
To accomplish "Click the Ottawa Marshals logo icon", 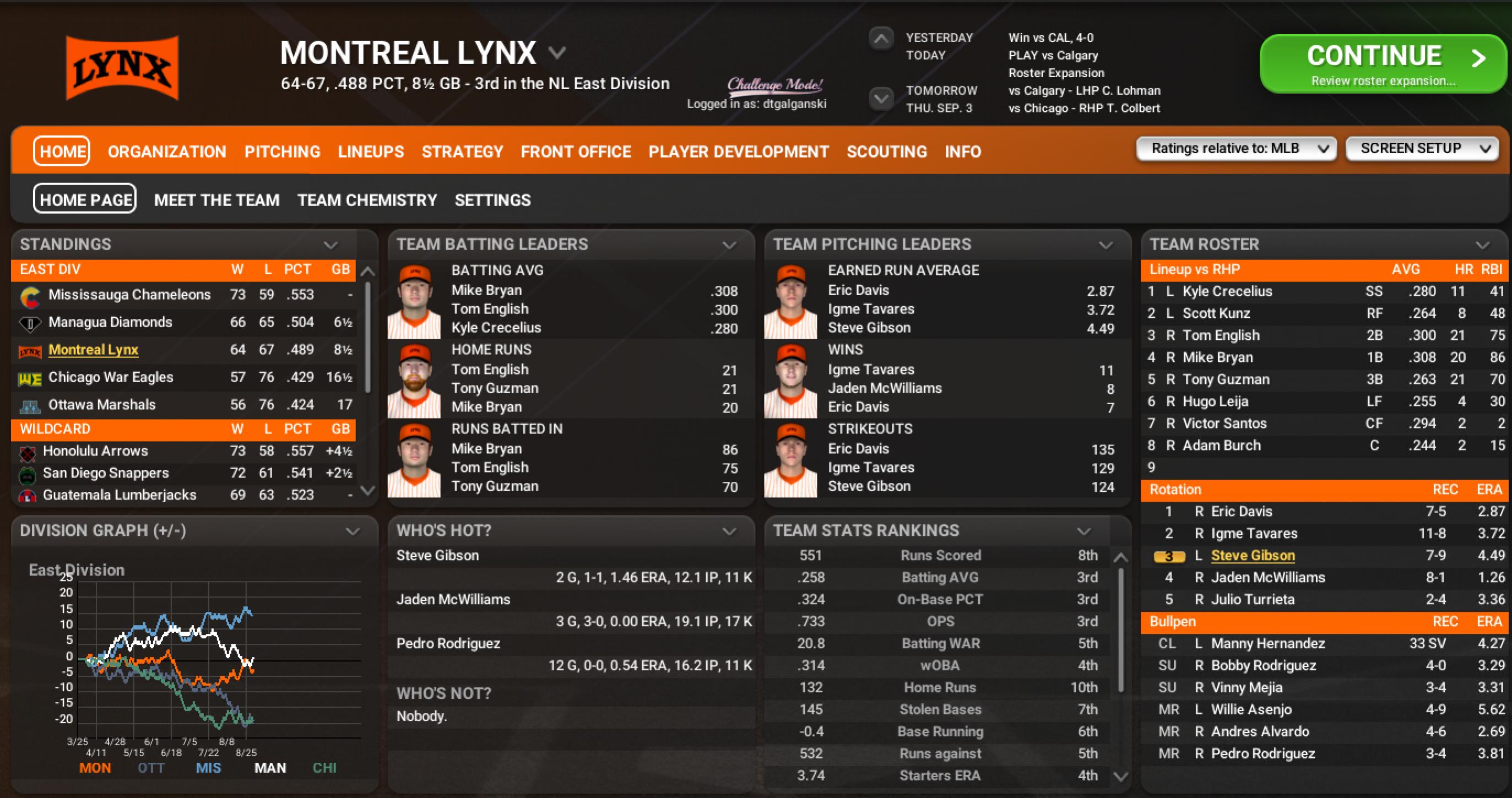I will pos(30,406).
